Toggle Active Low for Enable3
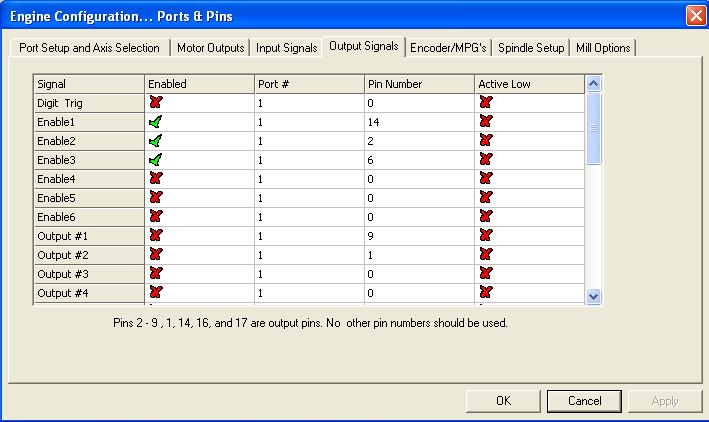 coord(486,160)
